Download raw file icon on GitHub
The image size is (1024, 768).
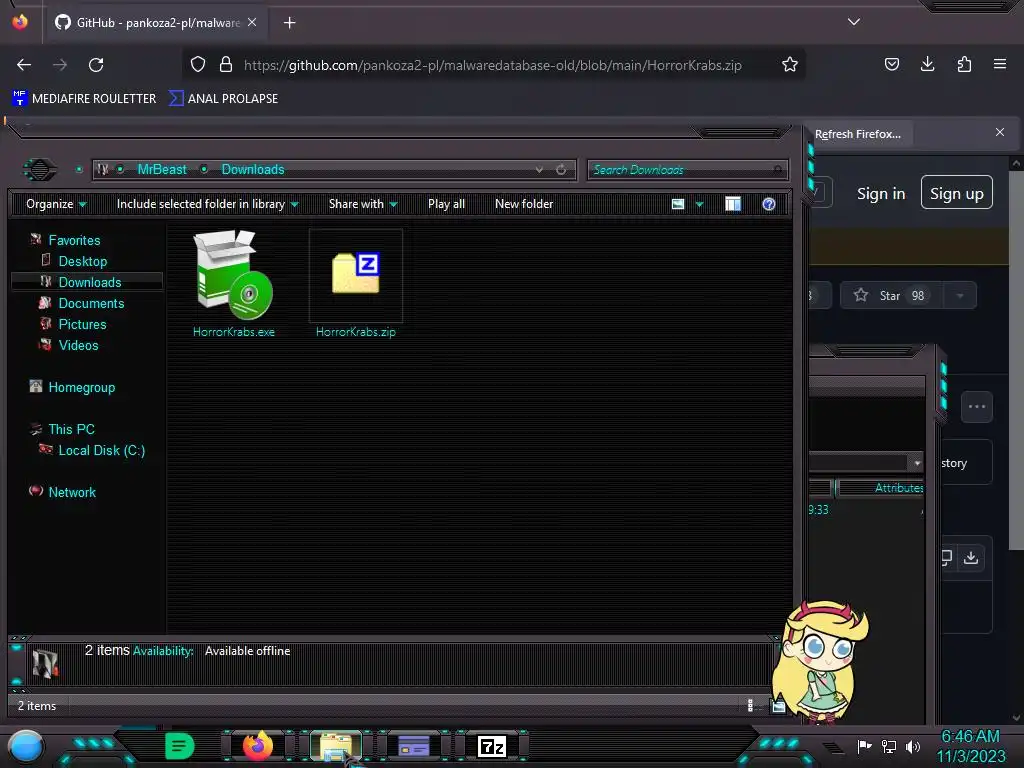971,558
